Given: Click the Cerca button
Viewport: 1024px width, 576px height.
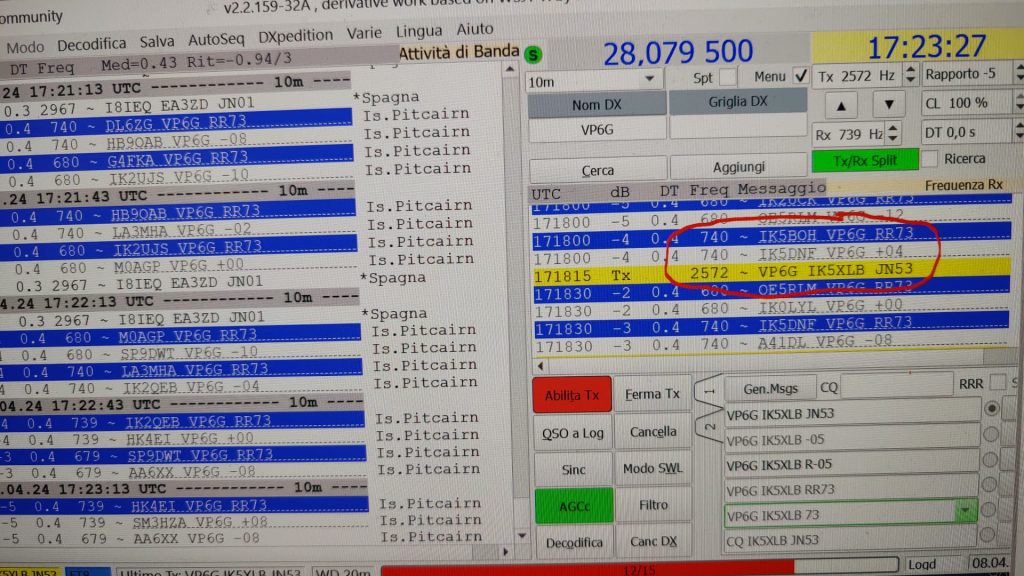Looking at the screenshot, I should tap(598, 170).
